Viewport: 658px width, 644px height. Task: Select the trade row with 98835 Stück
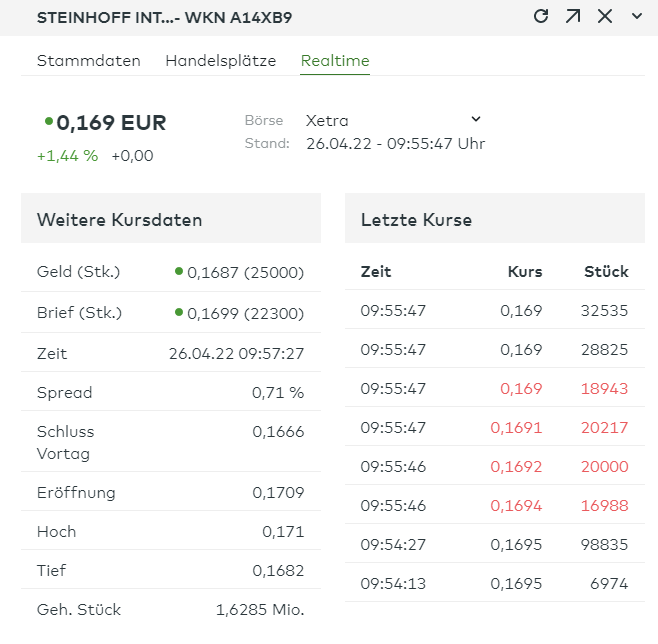tap(494, 545)
